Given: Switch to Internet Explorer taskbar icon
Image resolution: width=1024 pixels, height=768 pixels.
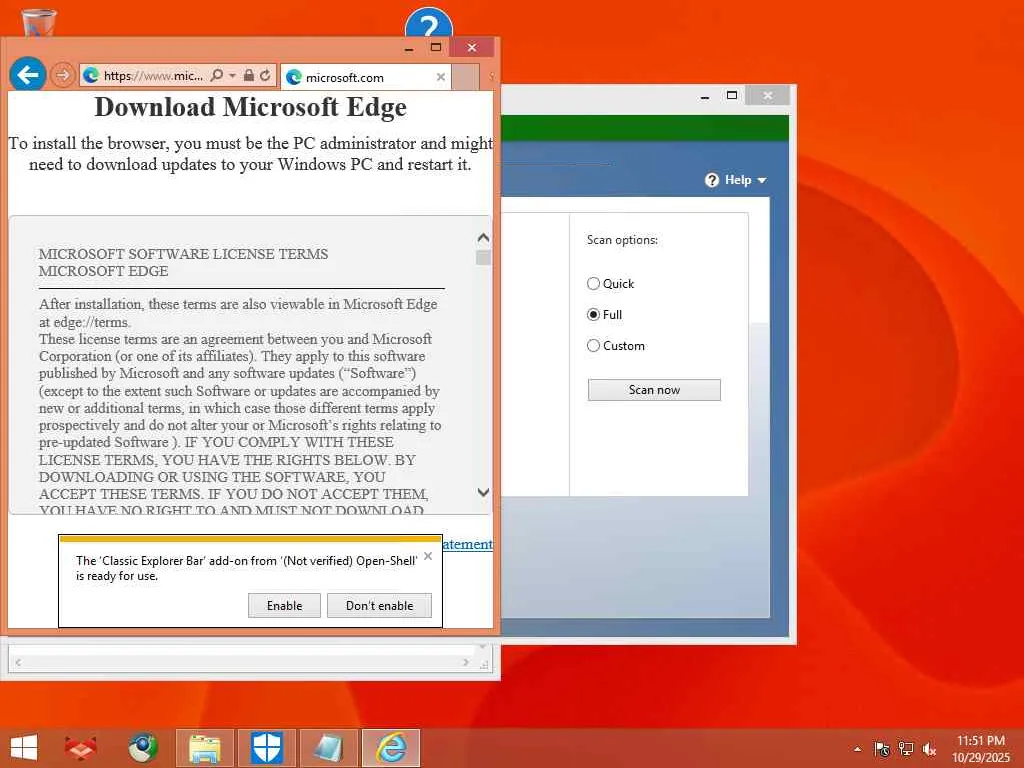Looking at the screenshot, I should pyautogui.click(x=391, y=748).
